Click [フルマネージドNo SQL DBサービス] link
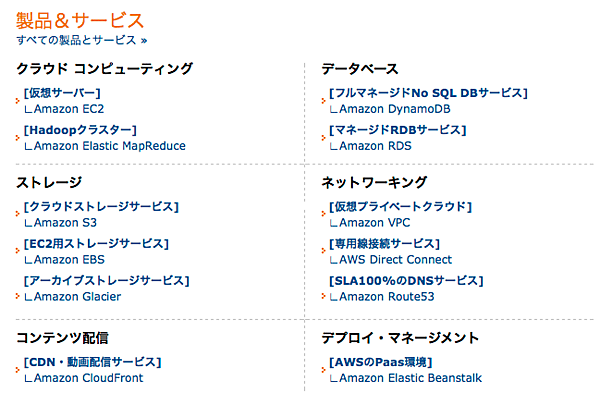Screen dimensions: 600x405 click(x=427, y=93)
